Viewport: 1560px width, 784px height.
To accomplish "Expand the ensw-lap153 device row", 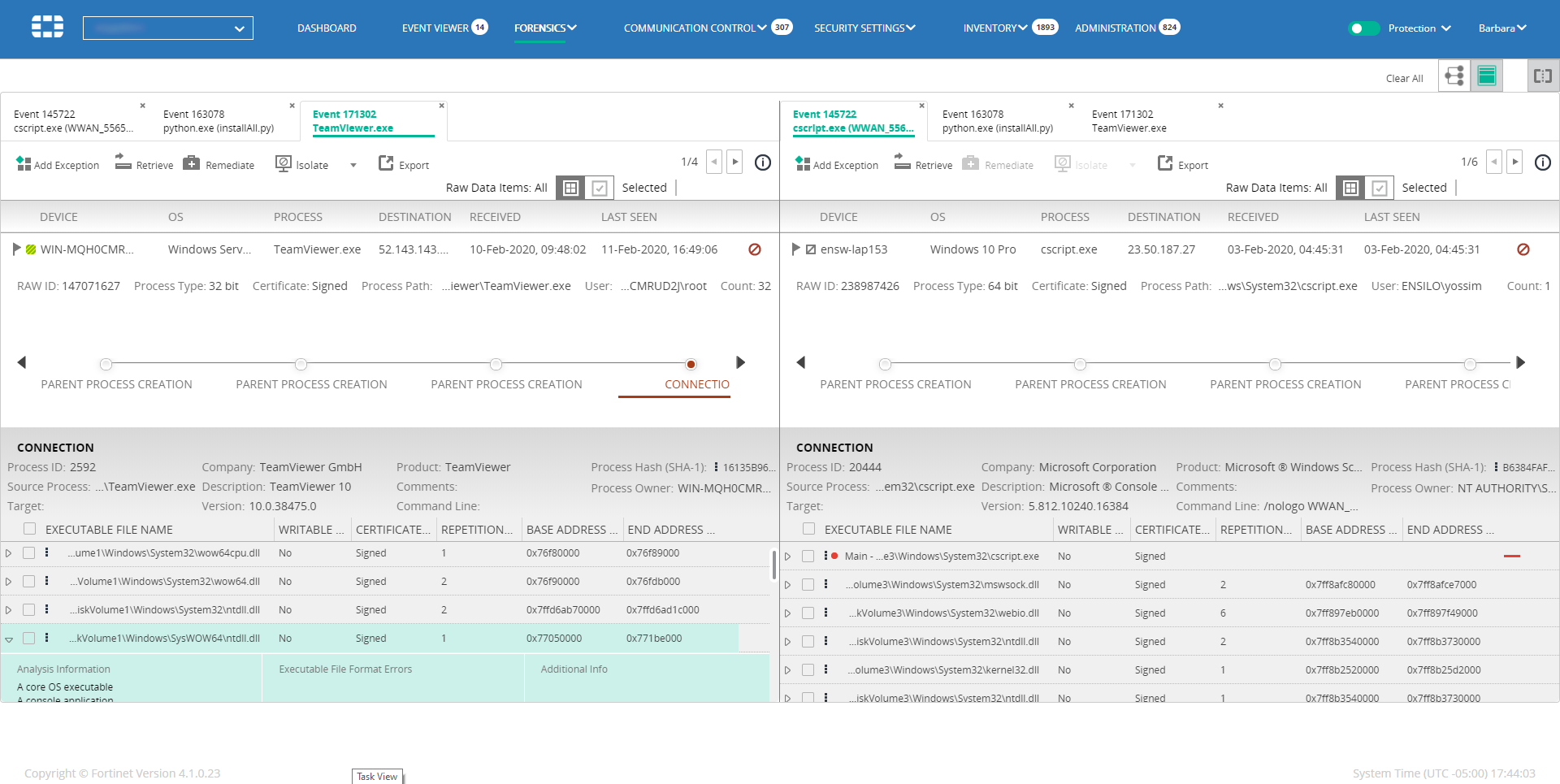I will pos(795,249).
